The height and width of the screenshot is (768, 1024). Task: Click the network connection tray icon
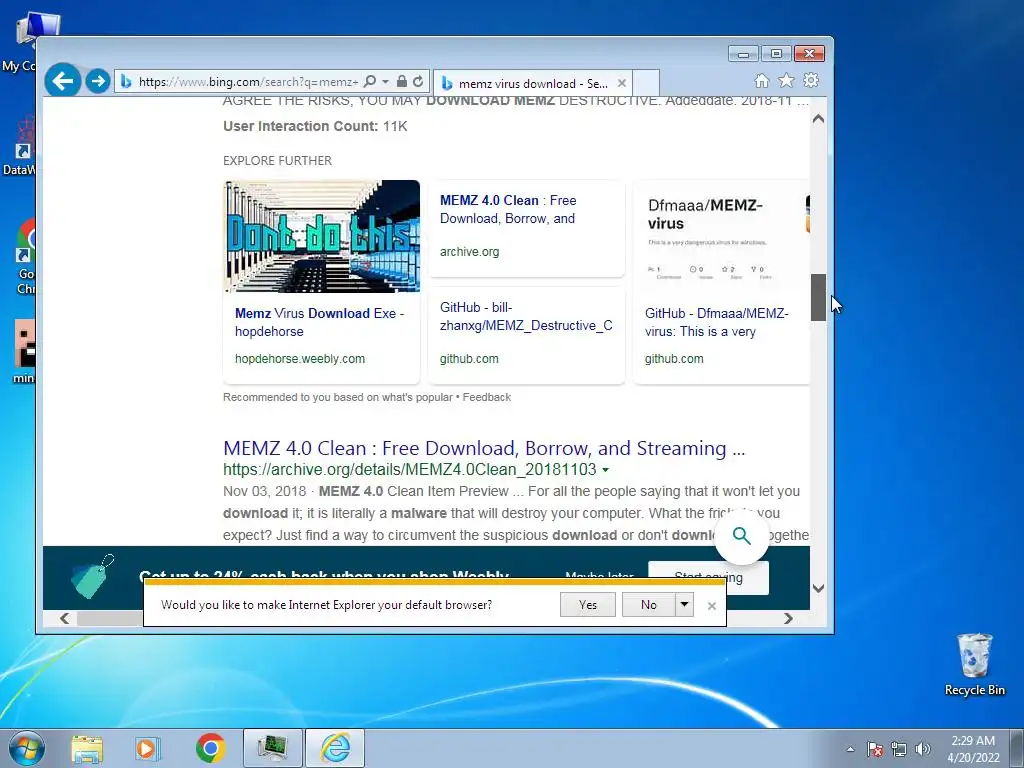pyautogui.click(x=899, y=749)
